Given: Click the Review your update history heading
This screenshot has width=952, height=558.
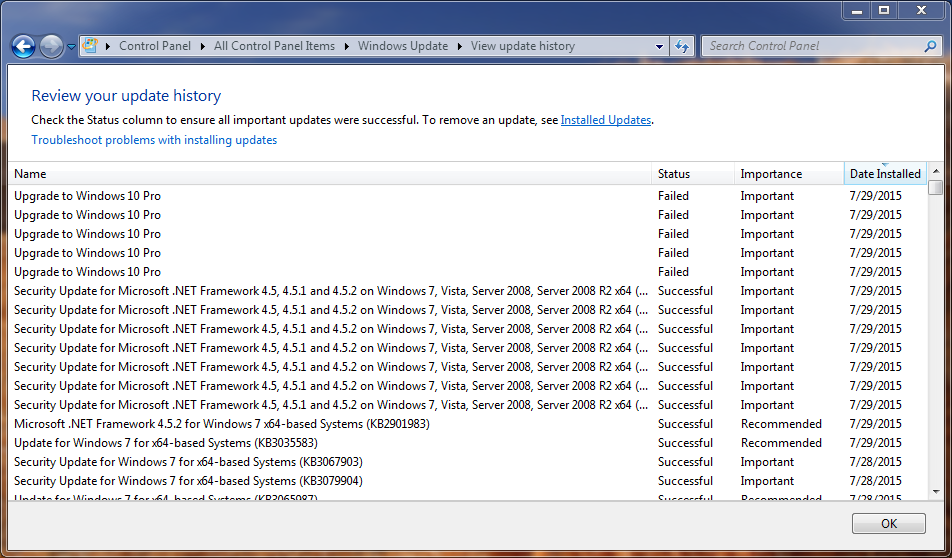Looking at the screenshot, I should click(126, 96).
